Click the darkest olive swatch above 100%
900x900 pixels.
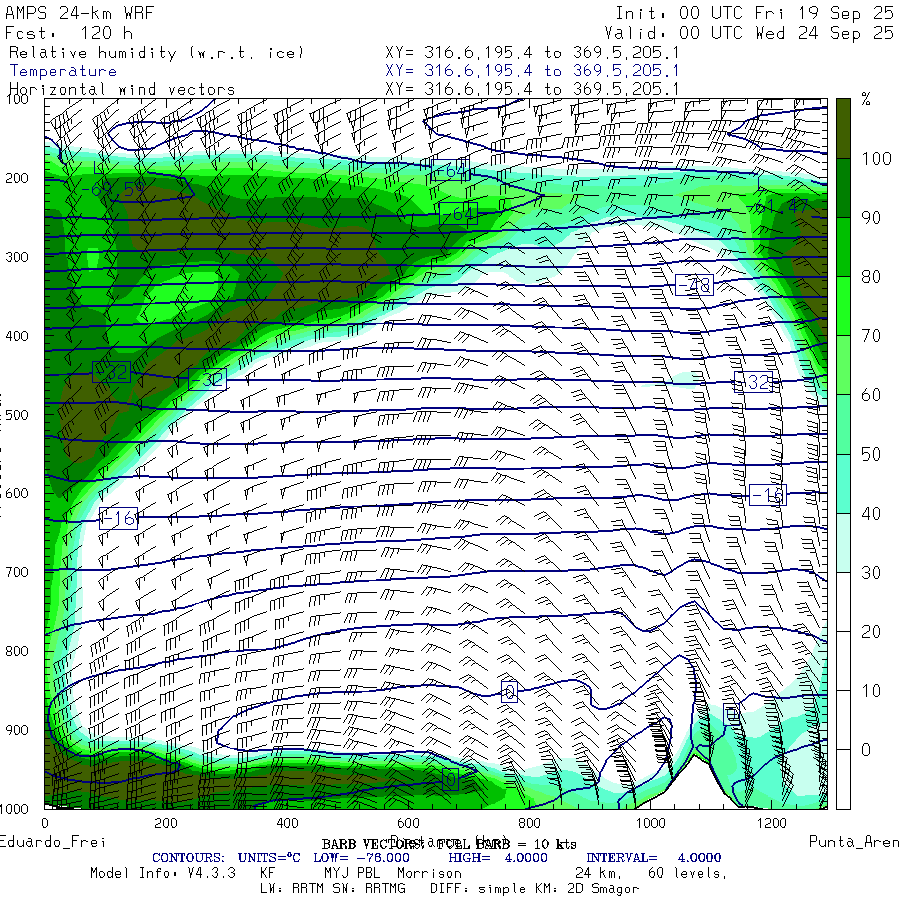(x=843, y=129)
